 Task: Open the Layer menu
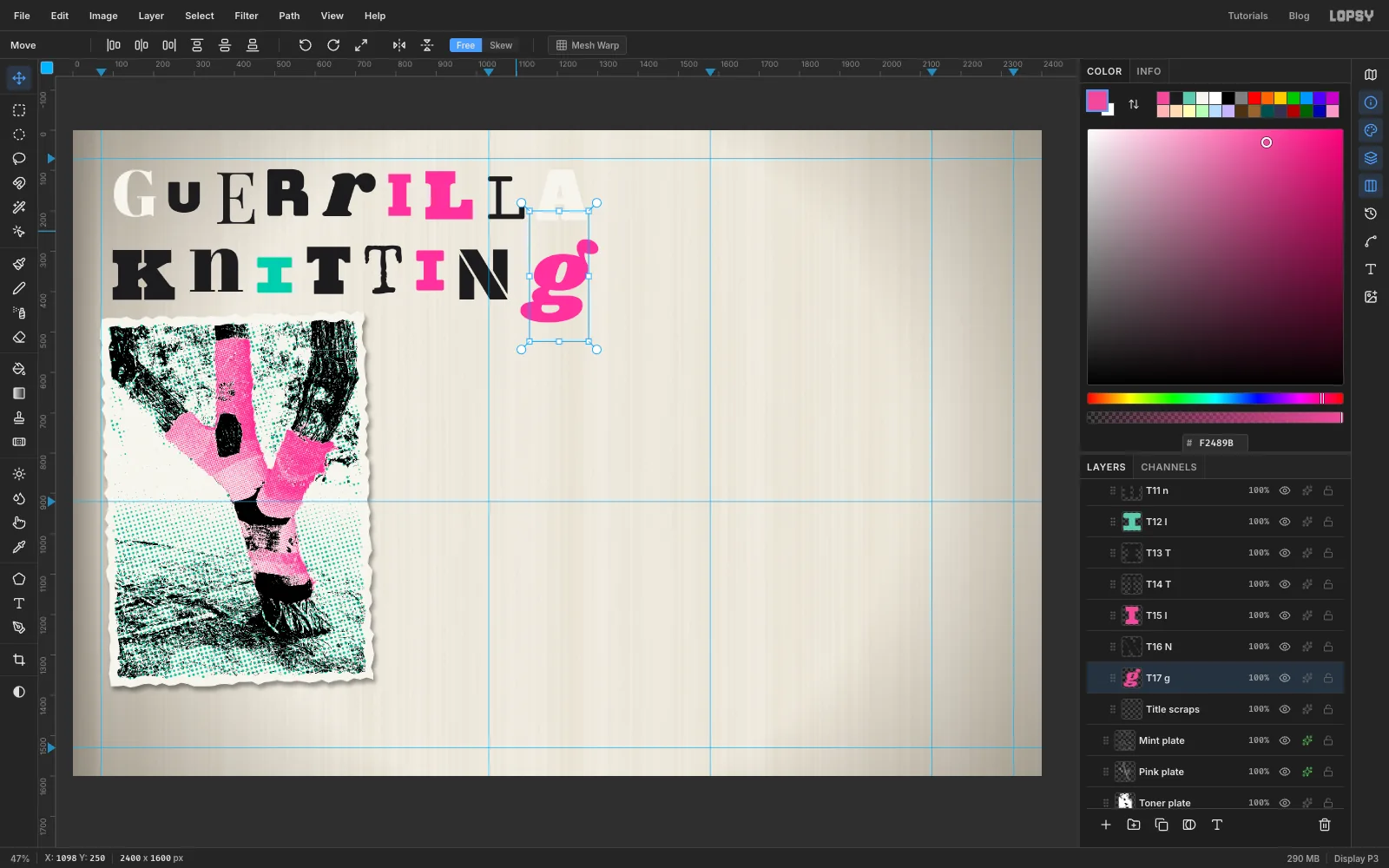click(151, 16)
